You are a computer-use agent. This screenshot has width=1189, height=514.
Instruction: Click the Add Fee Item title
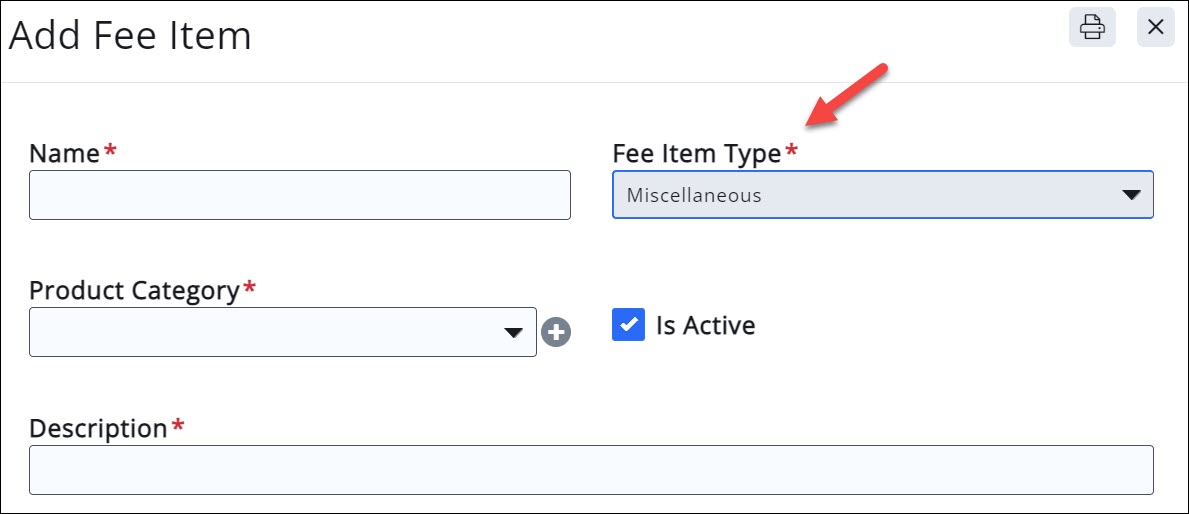coord(130,36)
